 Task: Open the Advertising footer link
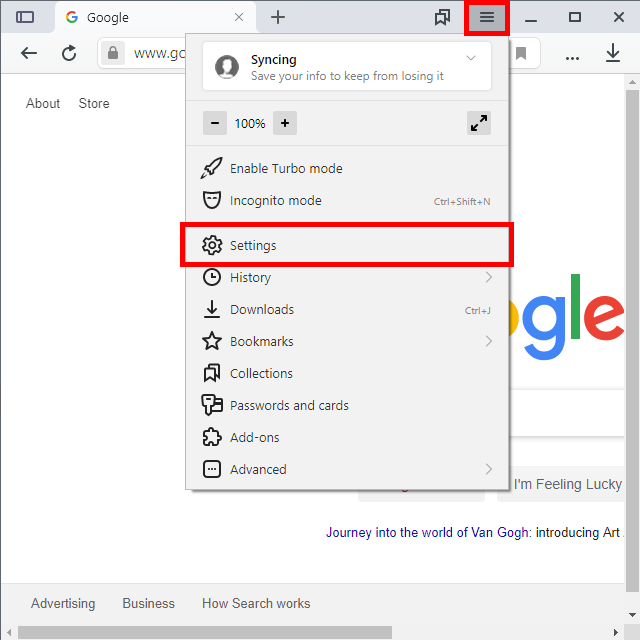pos(63,603)
